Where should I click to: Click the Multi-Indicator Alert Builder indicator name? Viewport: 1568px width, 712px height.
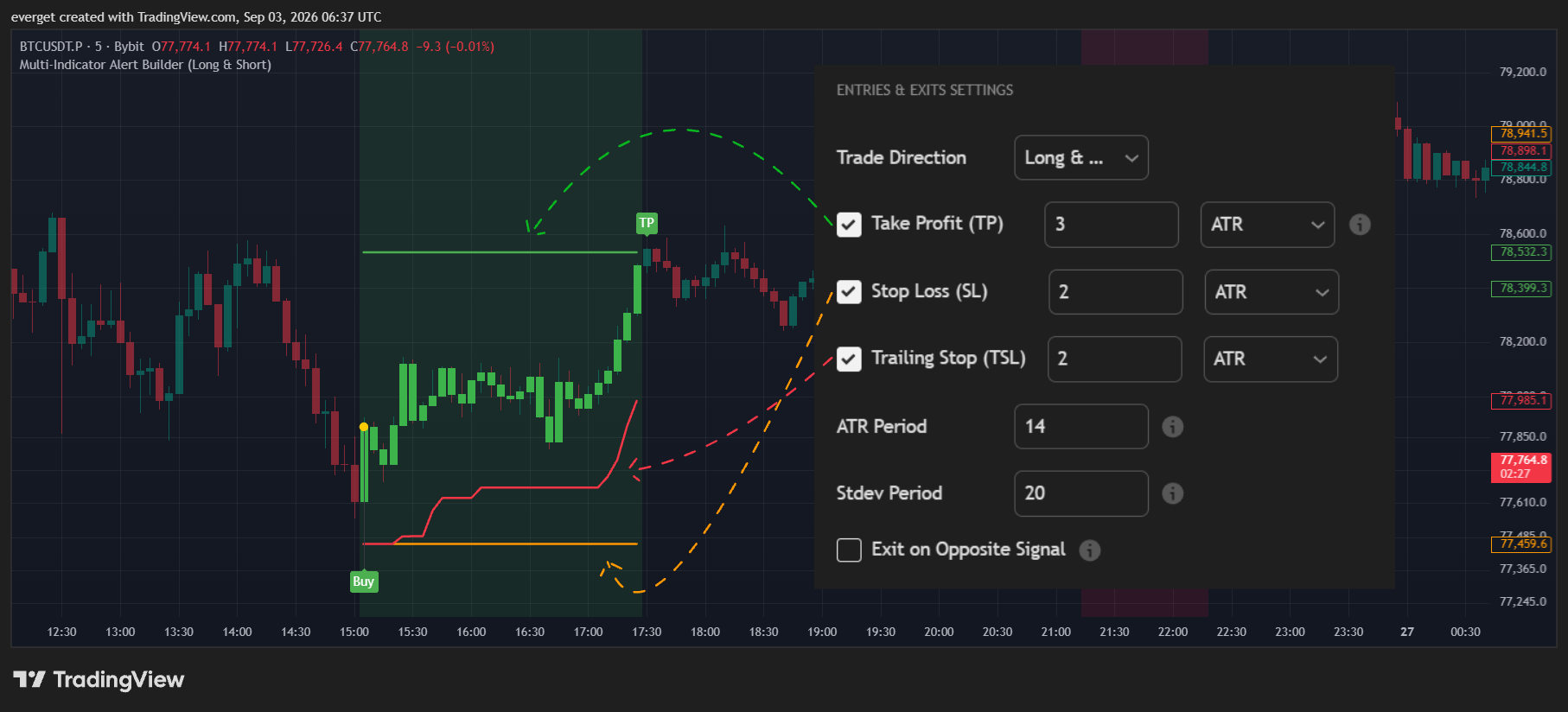[x=145, y=65]
